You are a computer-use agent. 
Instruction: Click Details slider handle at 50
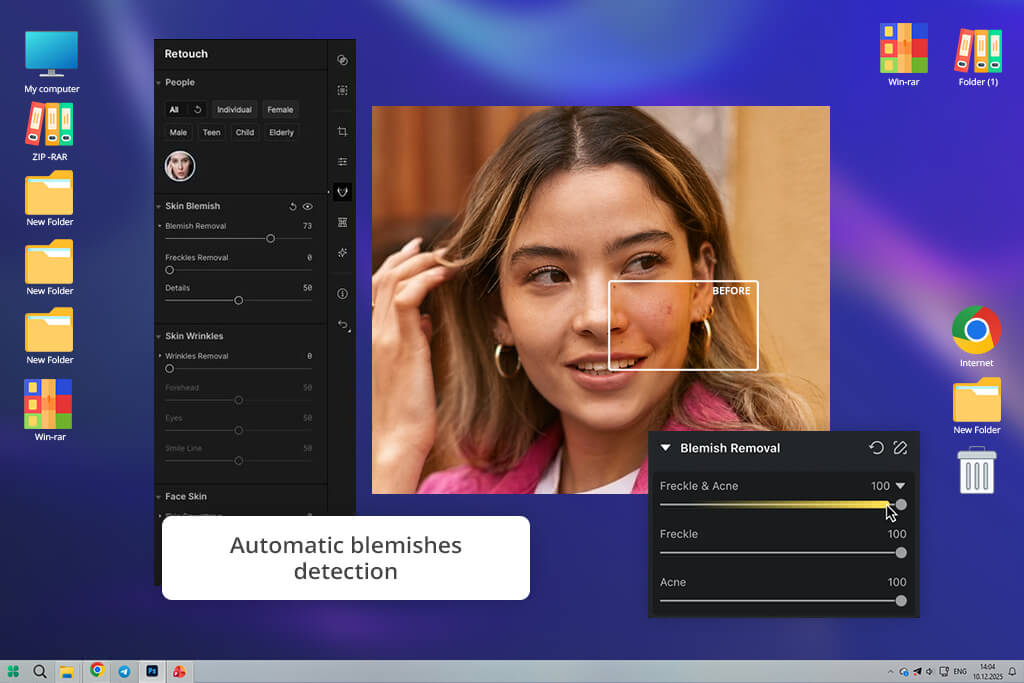point(239,300)
